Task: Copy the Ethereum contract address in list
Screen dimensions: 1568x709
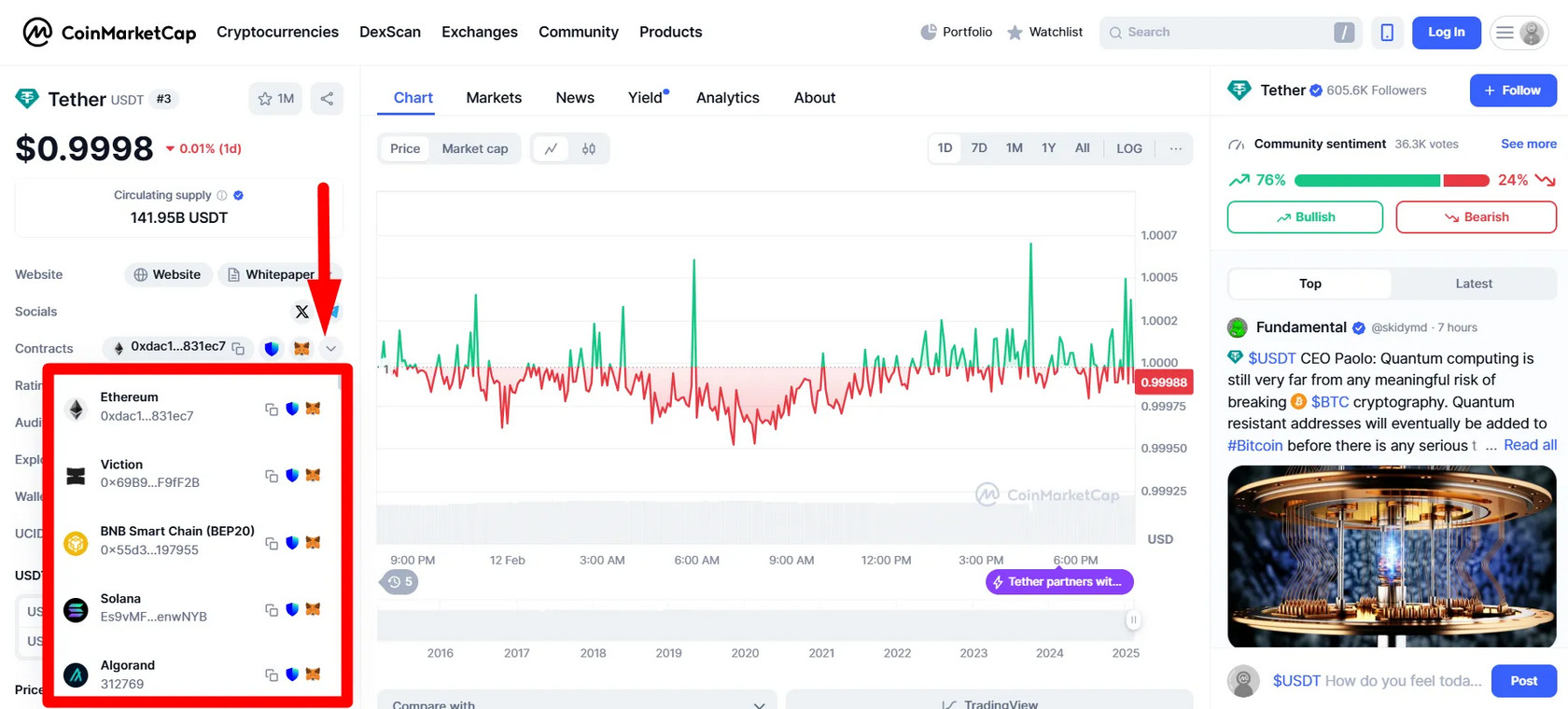Action: (x=272, y=410)
